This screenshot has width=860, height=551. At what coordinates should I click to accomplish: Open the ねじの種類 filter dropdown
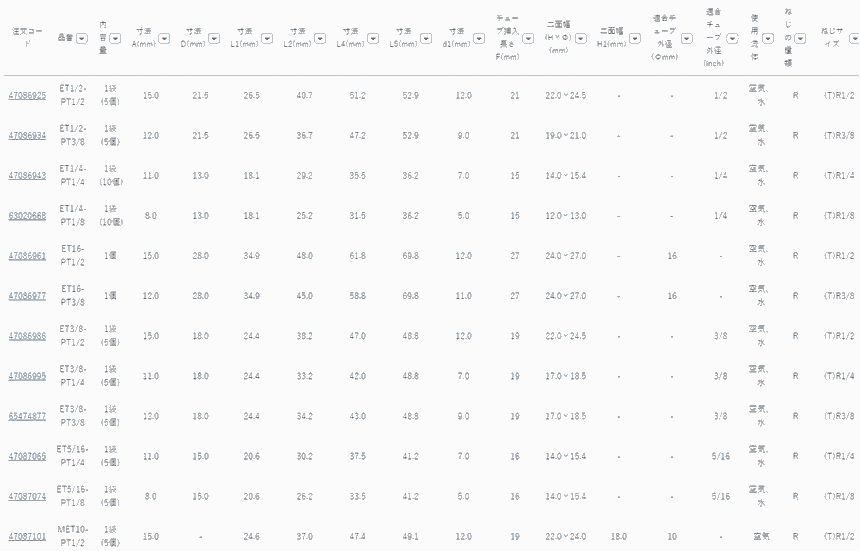(800, 38)
